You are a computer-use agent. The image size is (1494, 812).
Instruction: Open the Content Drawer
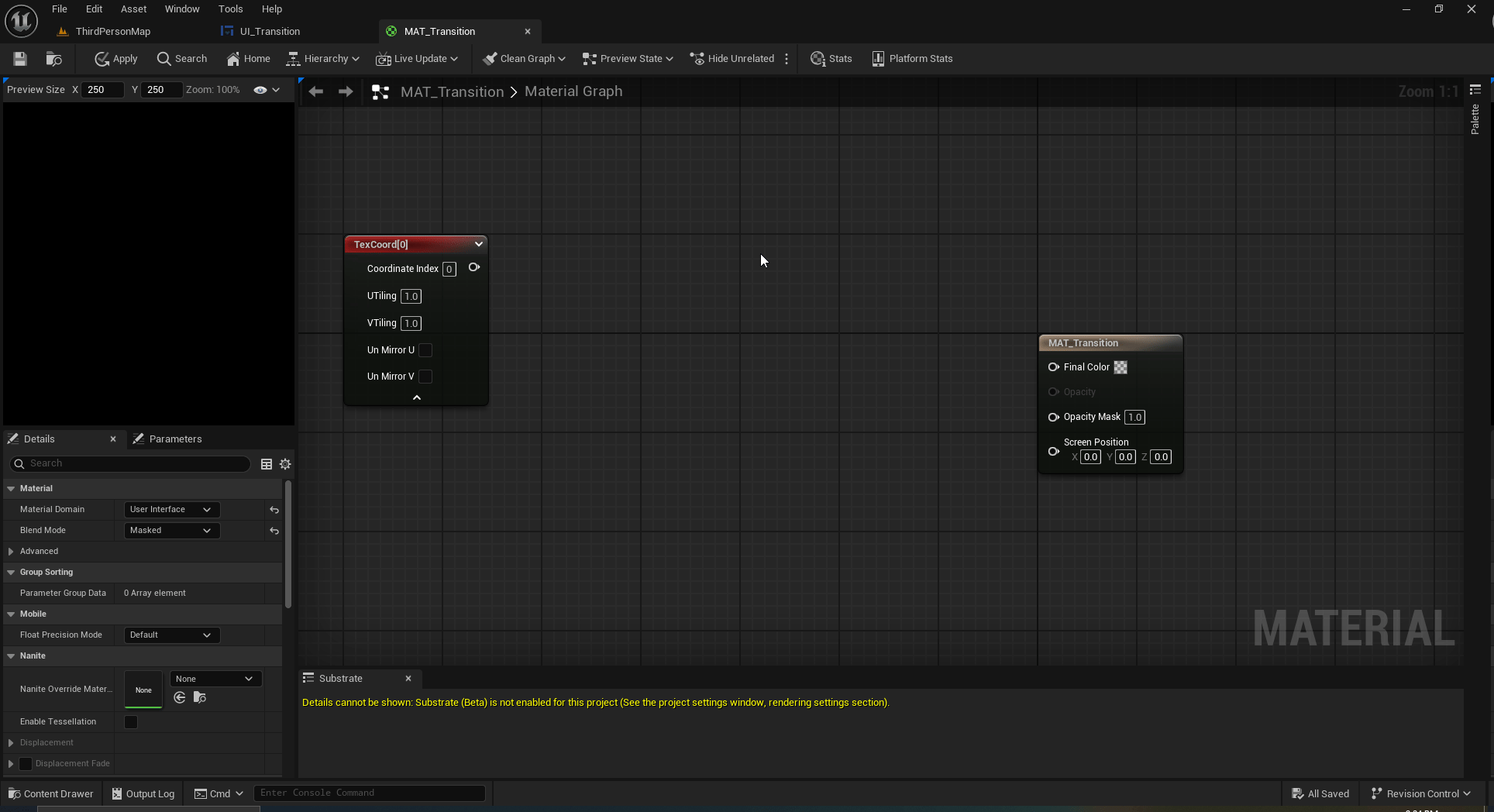[x=50, y=793]
